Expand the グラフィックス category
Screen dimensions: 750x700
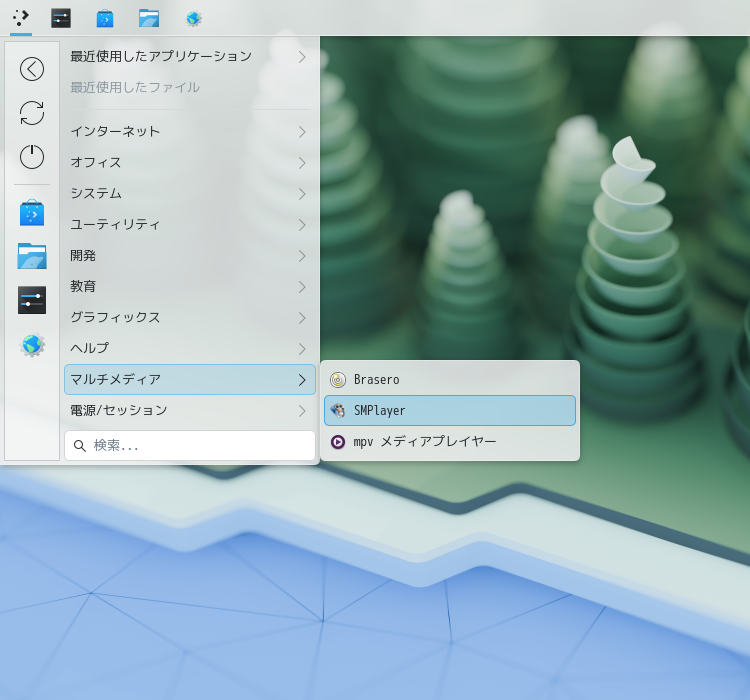coord(190,318)
